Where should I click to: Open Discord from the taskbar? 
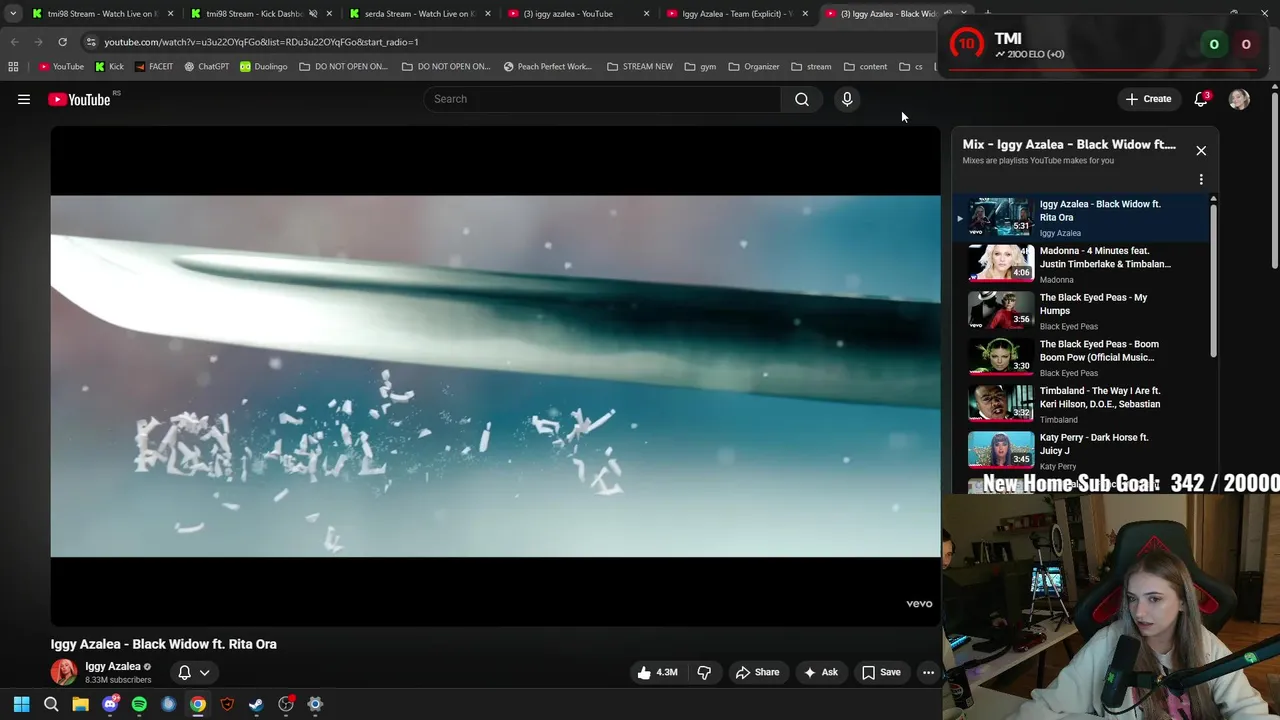click(x=110, y=704)
